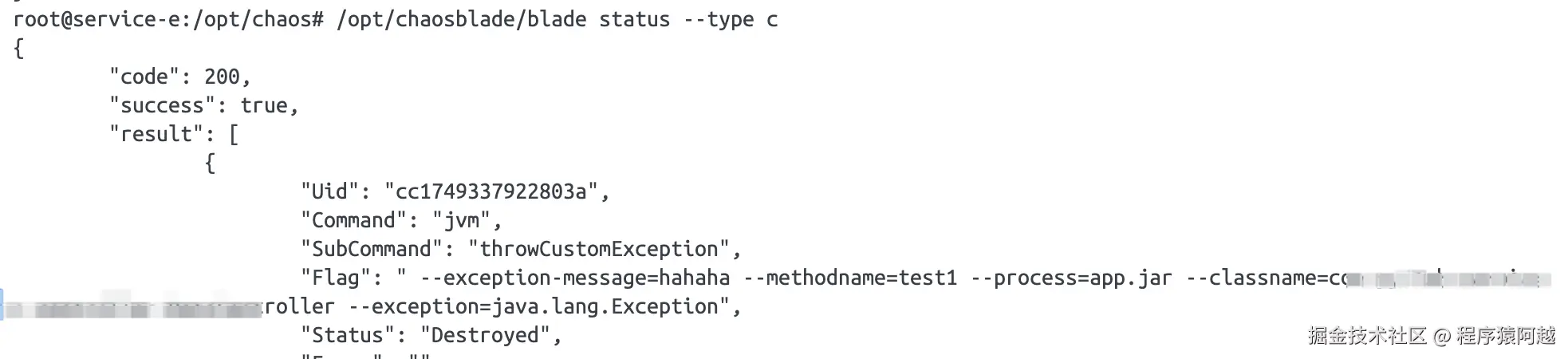
Task: Click the "Destroyed" status value
Action: (485, 335)
